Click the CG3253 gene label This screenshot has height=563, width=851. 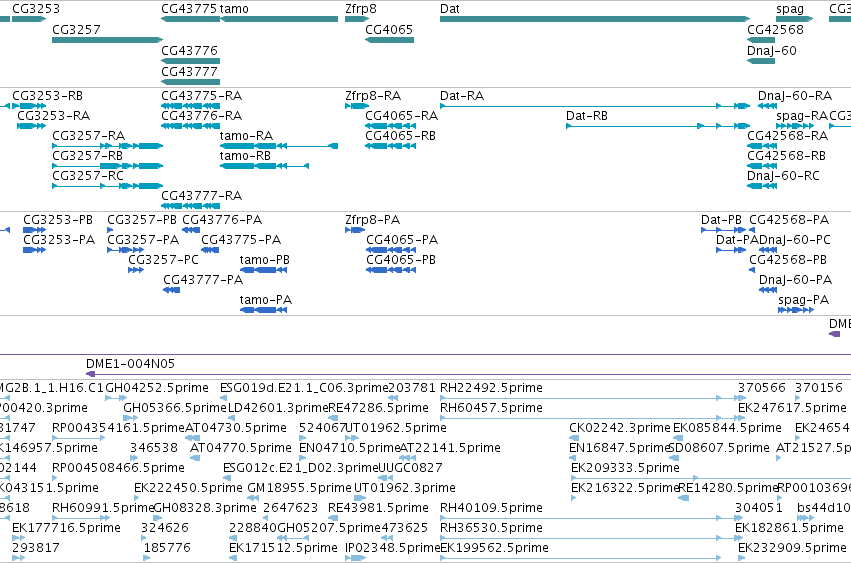[x=36, y=9]
